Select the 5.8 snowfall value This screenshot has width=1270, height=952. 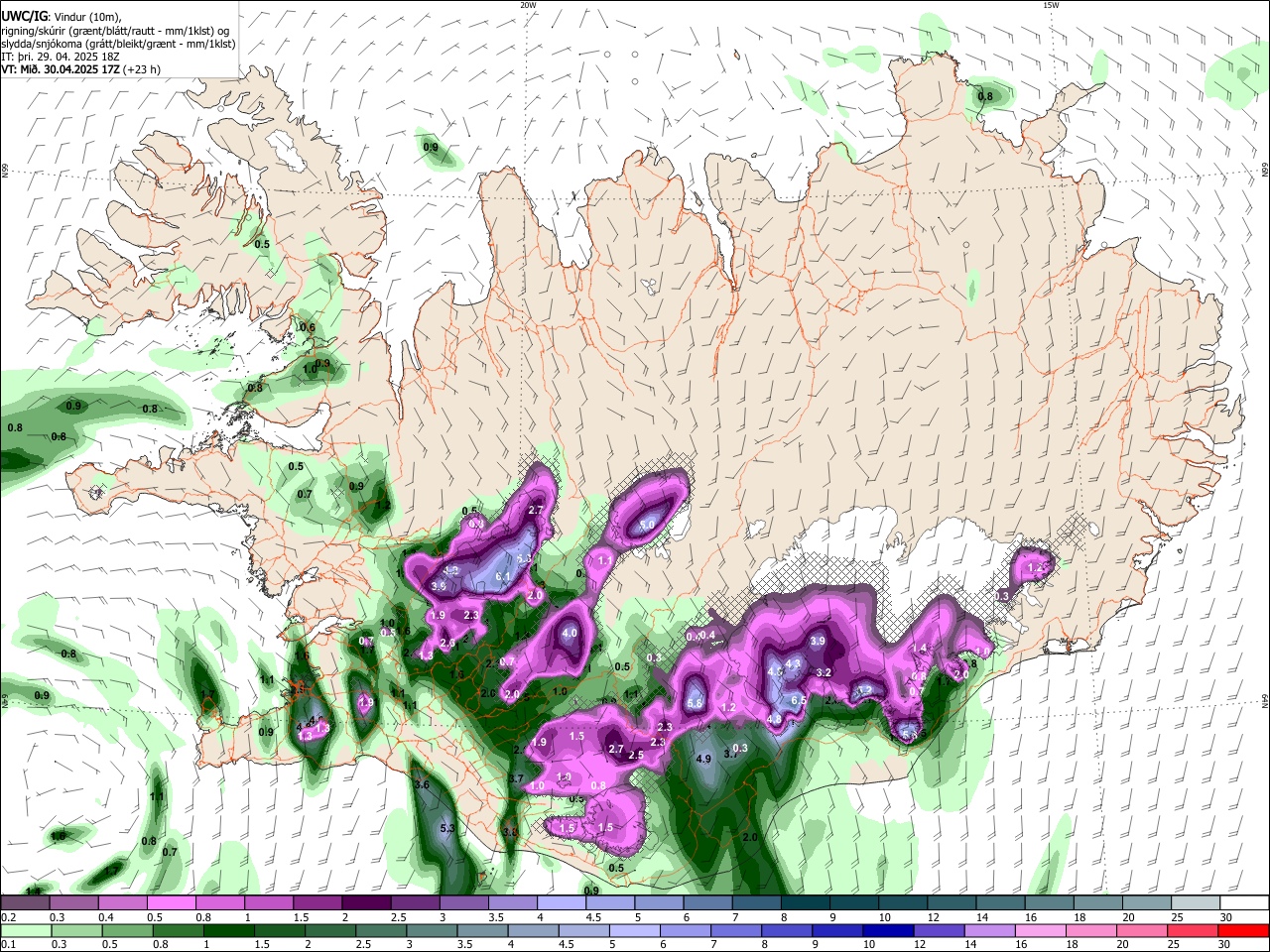(695, 703)
